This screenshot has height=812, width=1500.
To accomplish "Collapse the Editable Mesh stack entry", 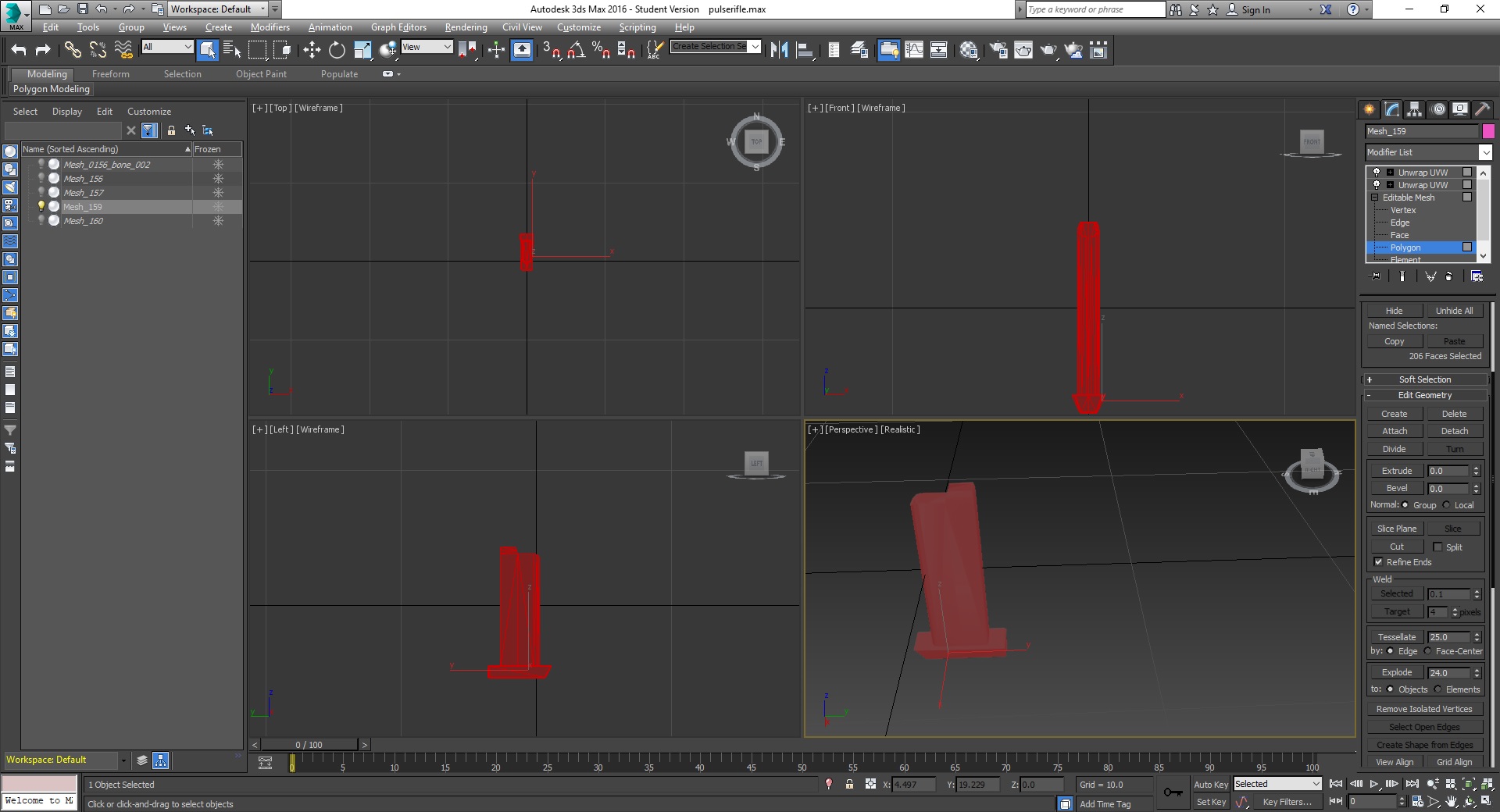I will (1375, 198).
